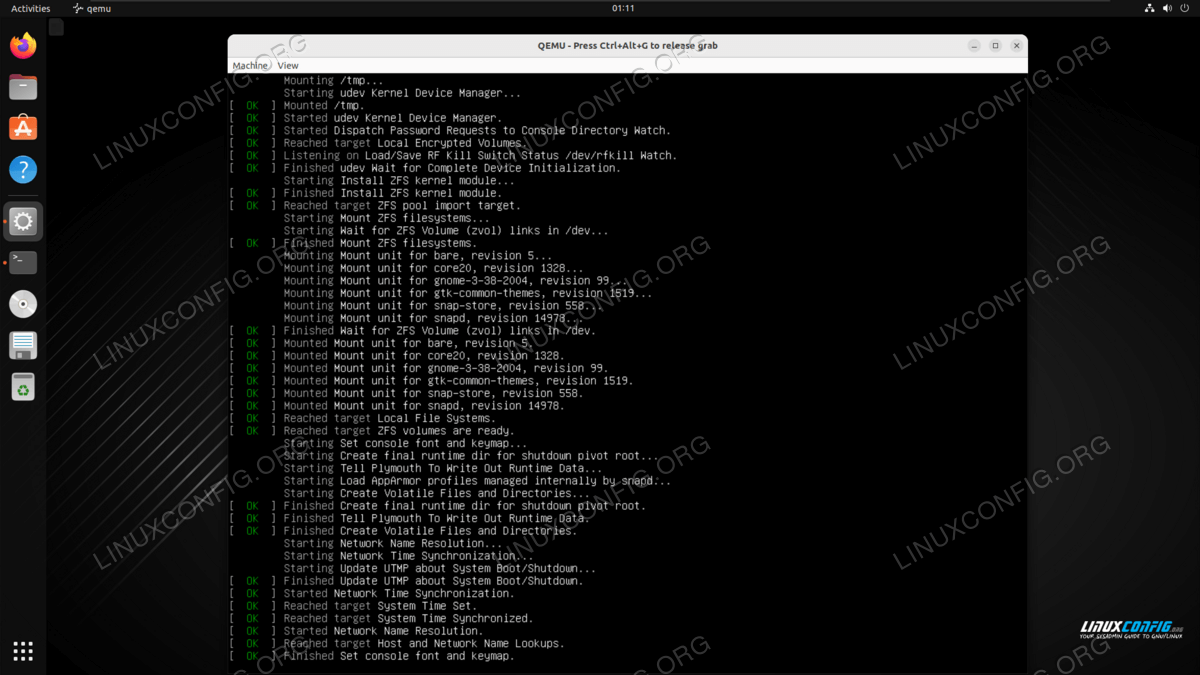Screen dimensions: 1200x675
Task: Click 'Finished udev Wait for Complete Device Initialization.'
Action: pyautogui.click(x=452, y=168)
